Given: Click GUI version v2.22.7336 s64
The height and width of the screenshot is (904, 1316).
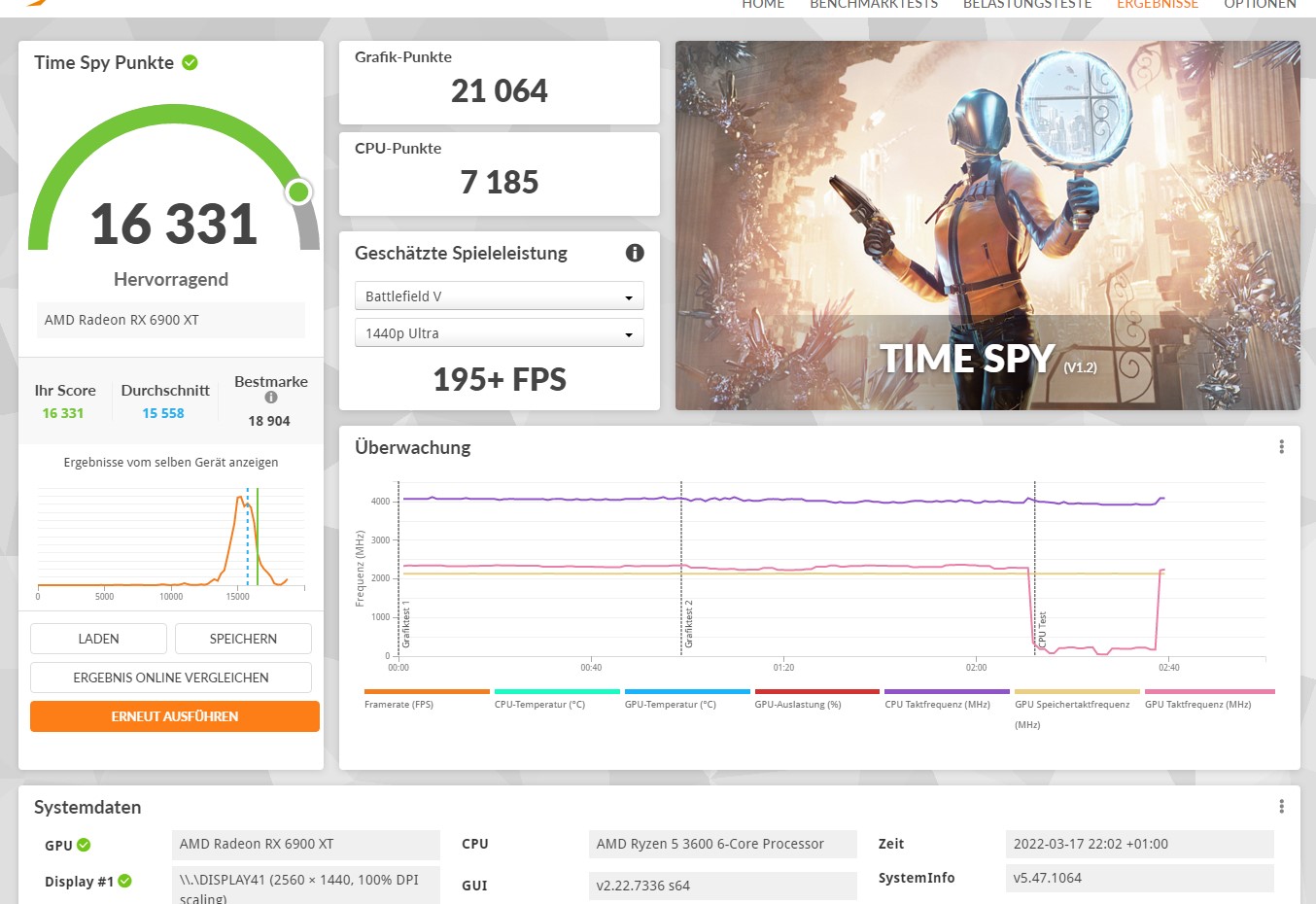Looking at the screenshot, I should click(723, 886).
